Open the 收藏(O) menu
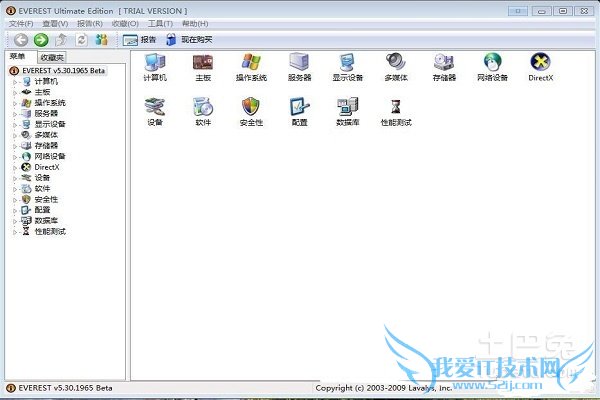Screen dimensions: 600x400 pos(125,24)
